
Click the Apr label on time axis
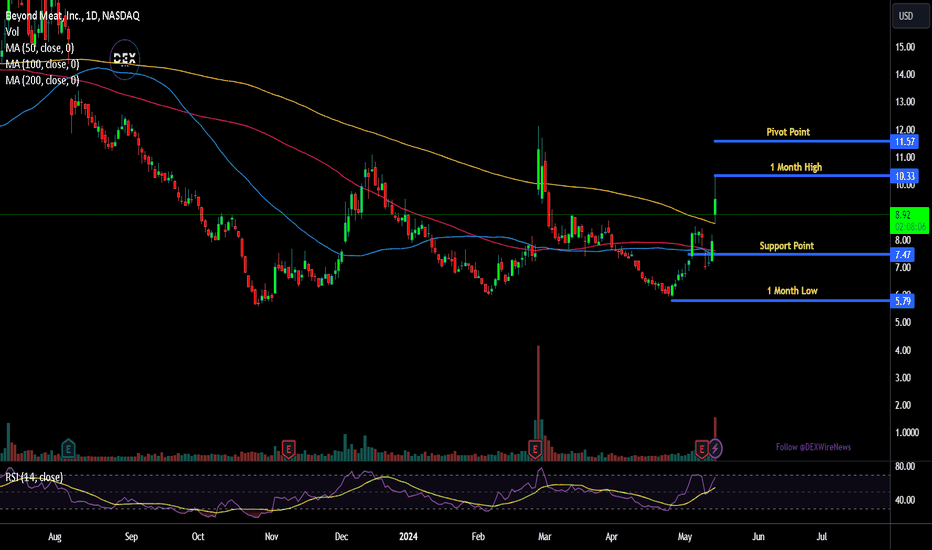point(612,536)
